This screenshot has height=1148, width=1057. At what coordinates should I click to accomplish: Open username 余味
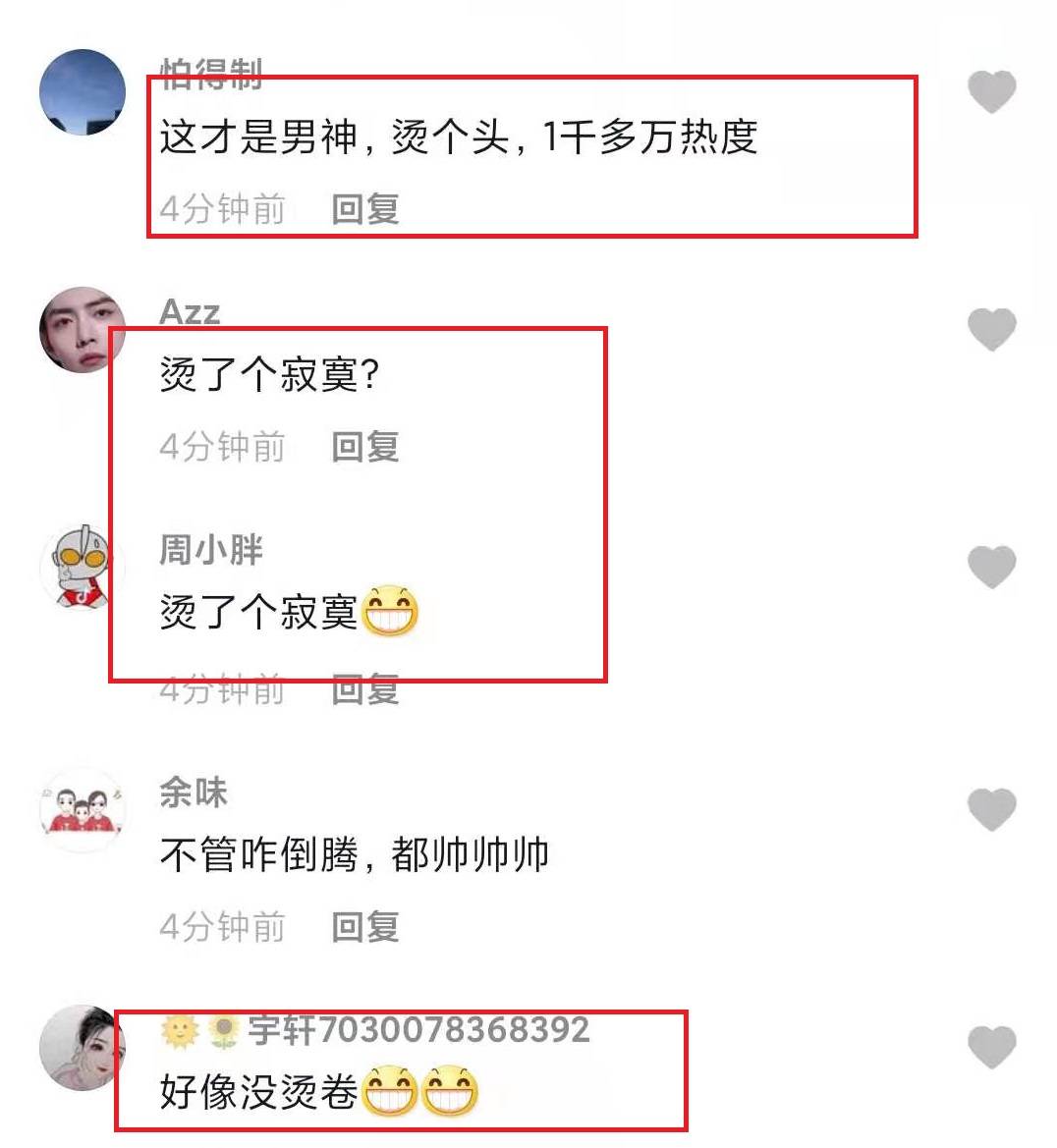194,793
